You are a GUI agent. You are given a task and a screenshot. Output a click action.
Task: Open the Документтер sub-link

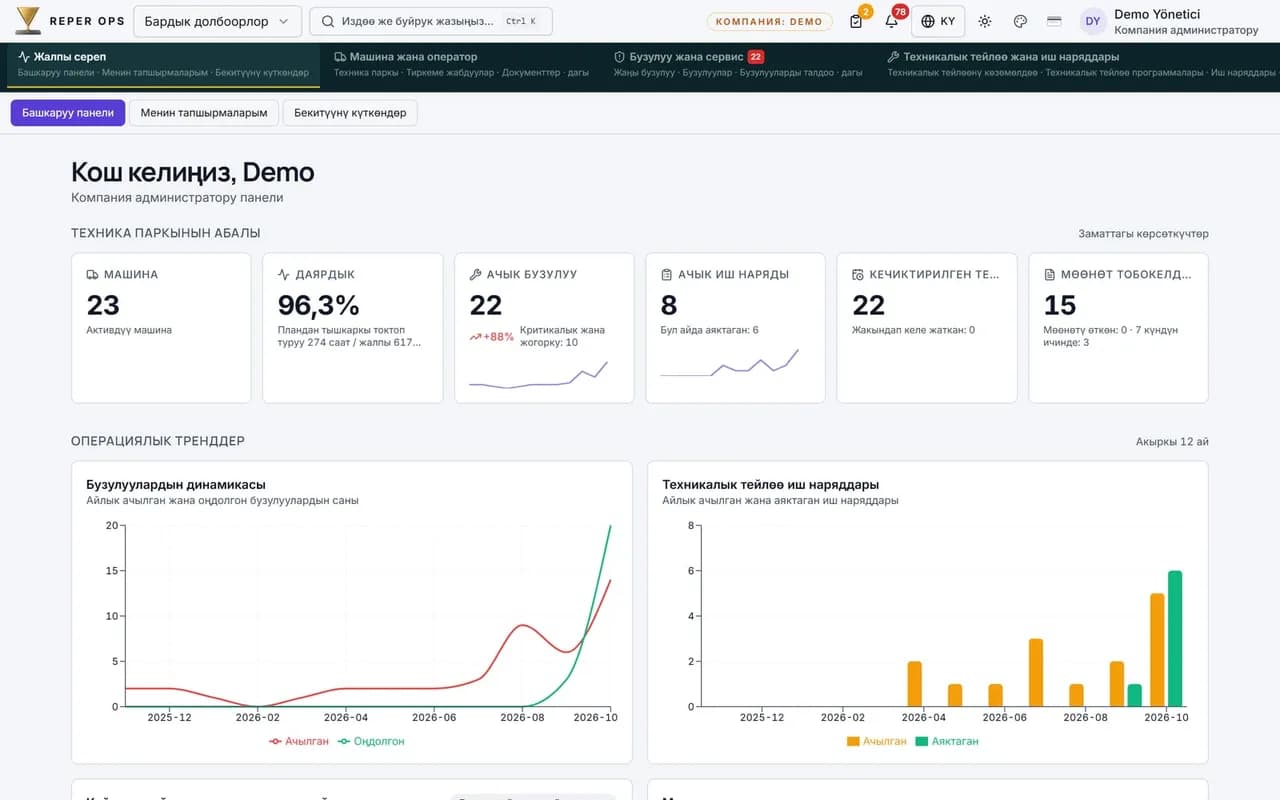(x=531, y=73)
